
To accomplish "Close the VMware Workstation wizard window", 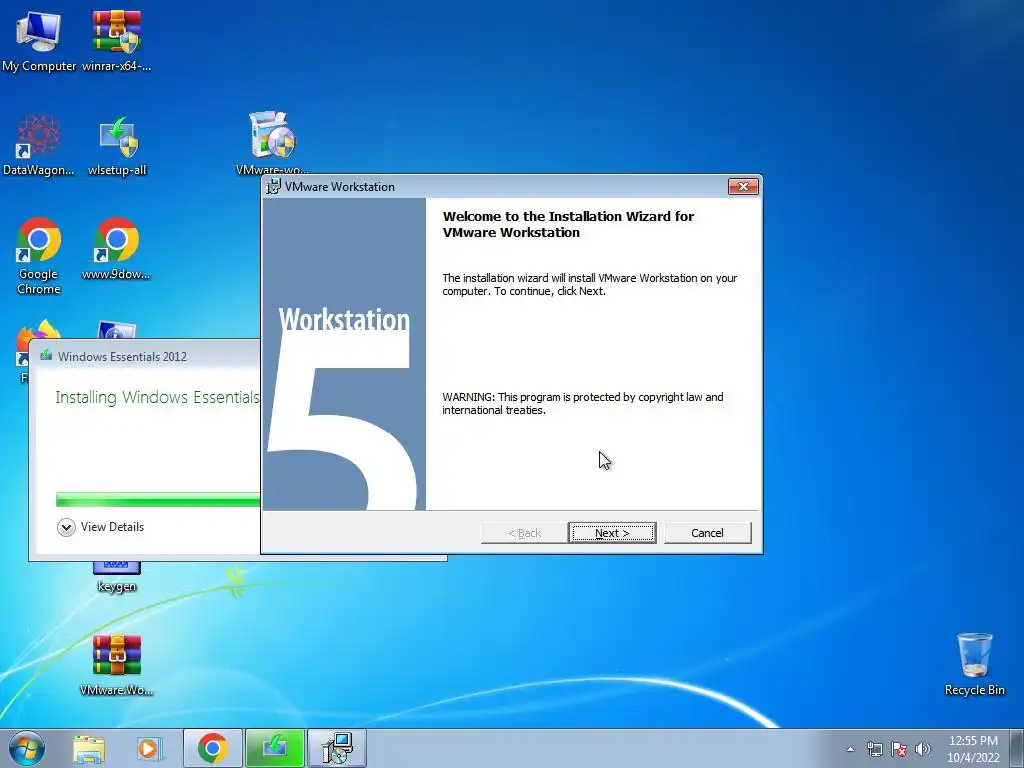I will coord(743,187).
